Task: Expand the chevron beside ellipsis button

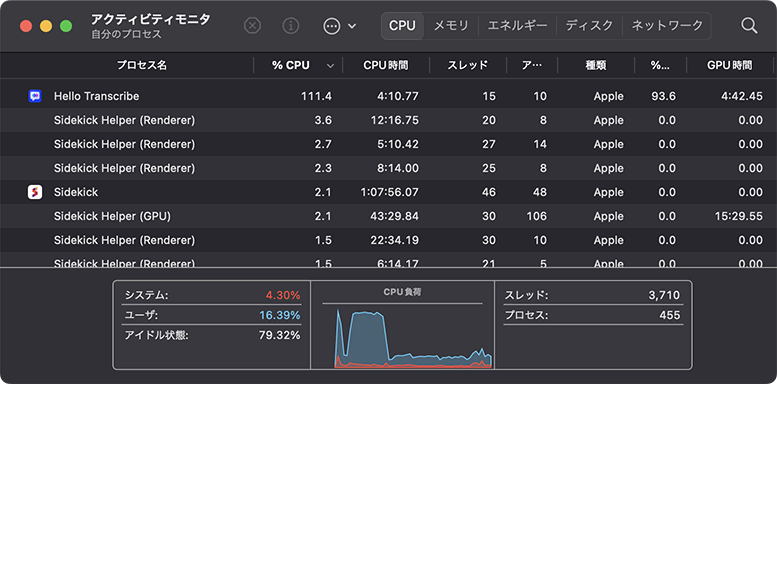Action: (352, 26)
